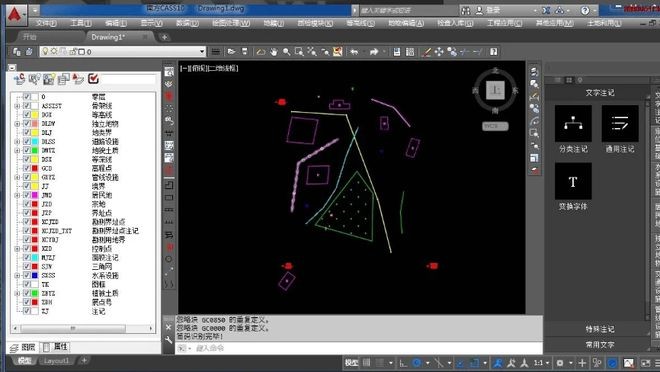Open the red CASS application menu logo
Viewport: 660px width, 372px height.
15,15
